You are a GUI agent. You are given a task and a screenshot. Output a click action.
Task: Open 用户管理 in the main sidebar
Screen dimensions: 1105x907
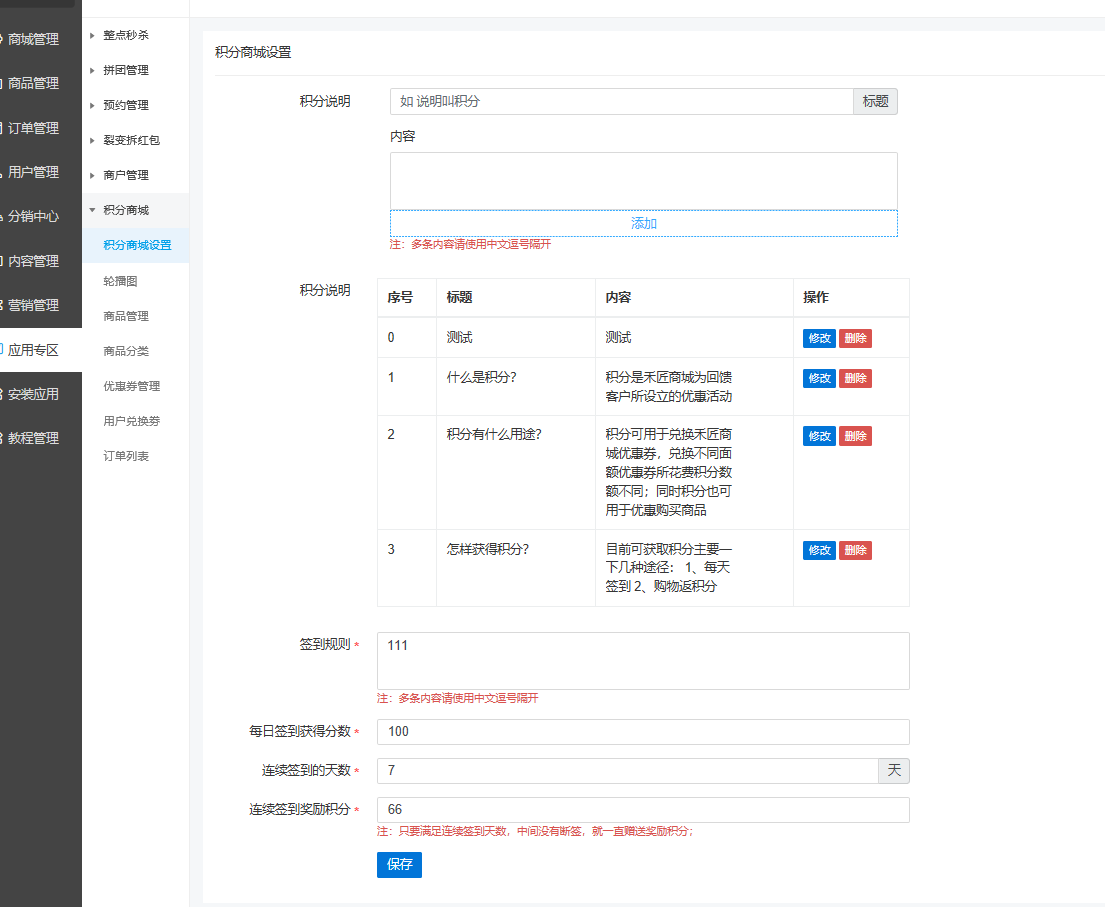coord(33,172)
